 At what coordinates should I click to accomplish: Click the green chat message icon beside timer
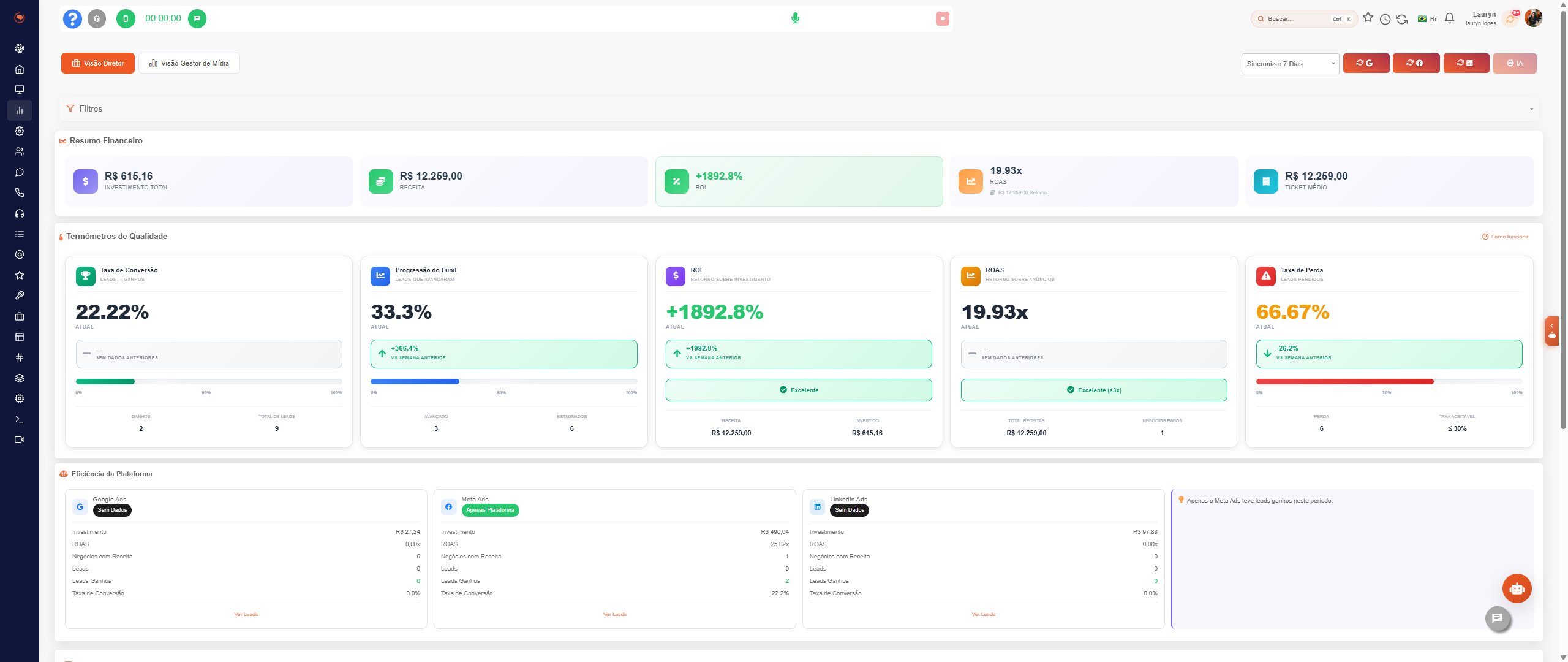[x=197, y=19]
